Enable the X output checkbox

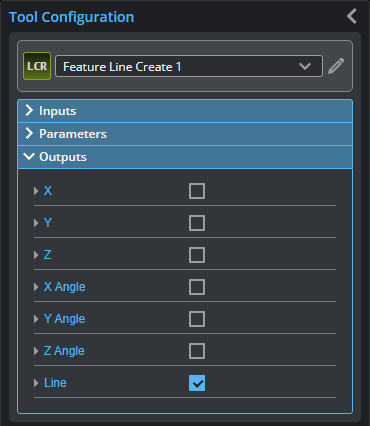pos(197,191)
